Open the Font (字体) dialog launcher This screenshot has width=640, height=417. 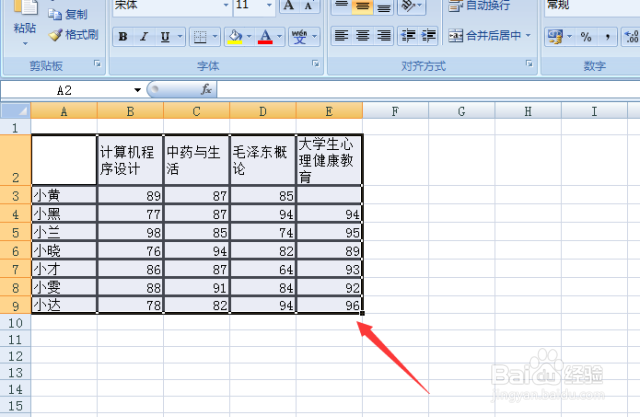pos(316,63)
